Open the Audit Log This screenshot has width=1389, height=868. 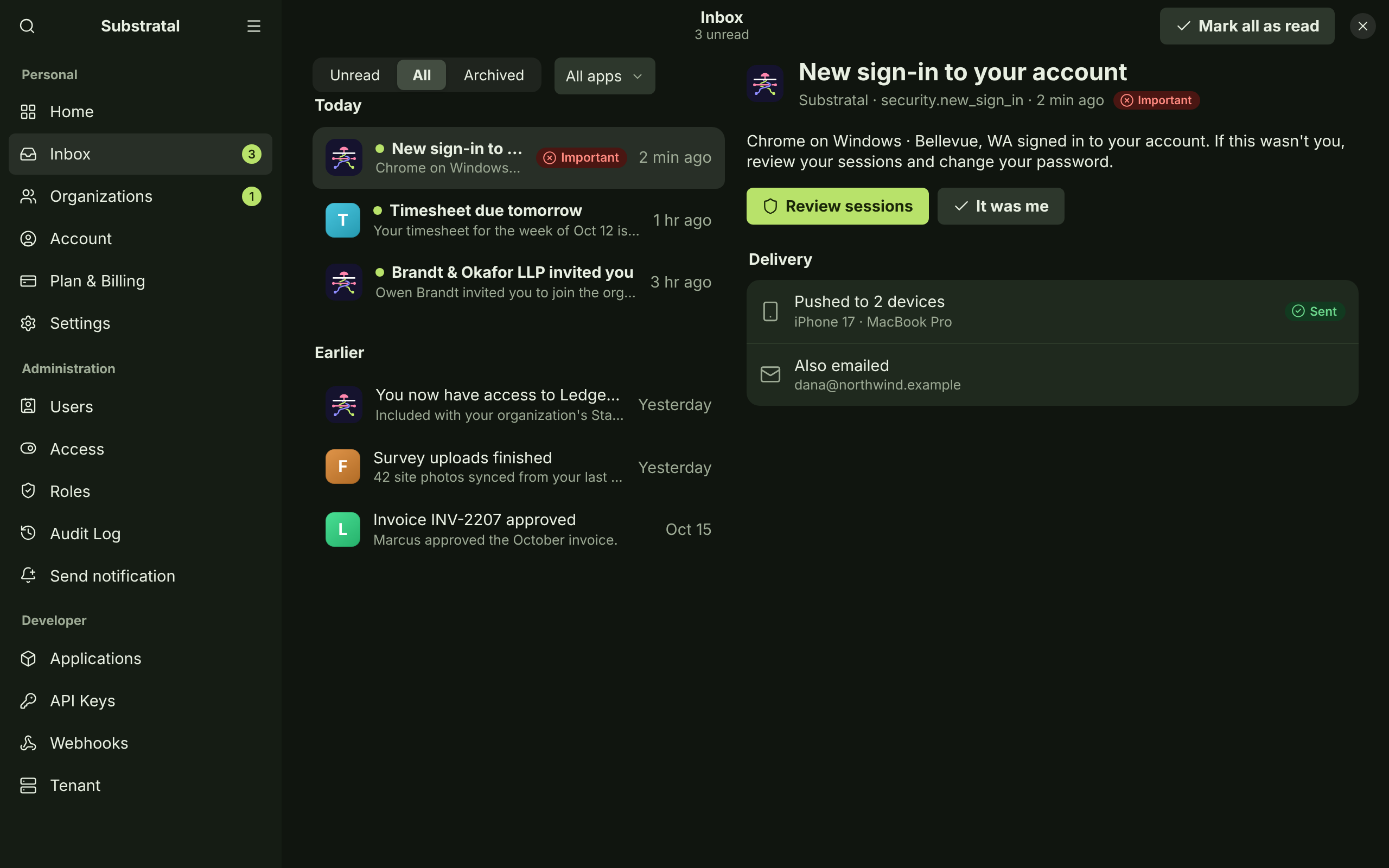tap(140, 534)
